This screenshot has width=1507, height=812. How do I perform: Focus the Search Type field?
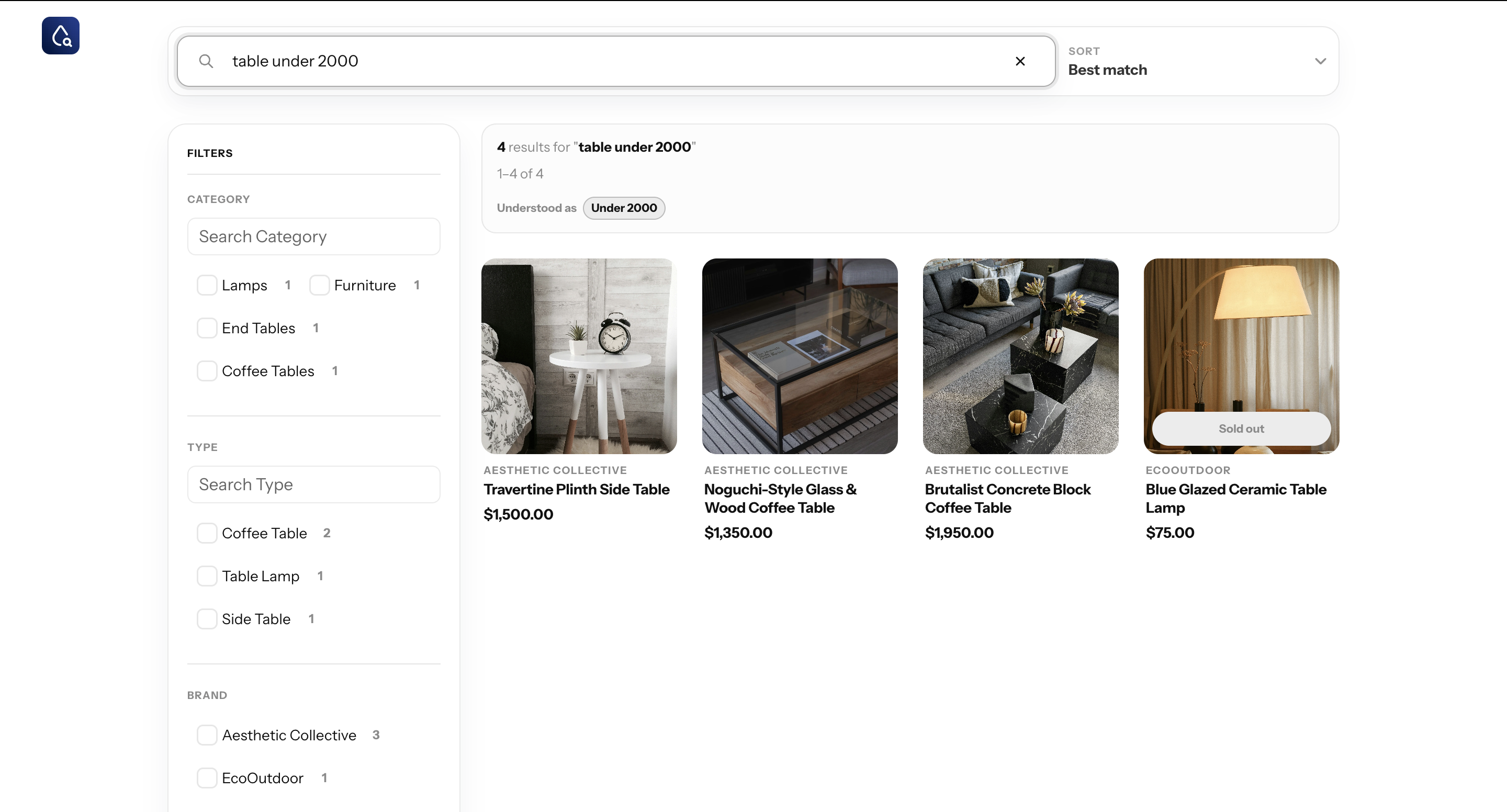tap(313, 484)
